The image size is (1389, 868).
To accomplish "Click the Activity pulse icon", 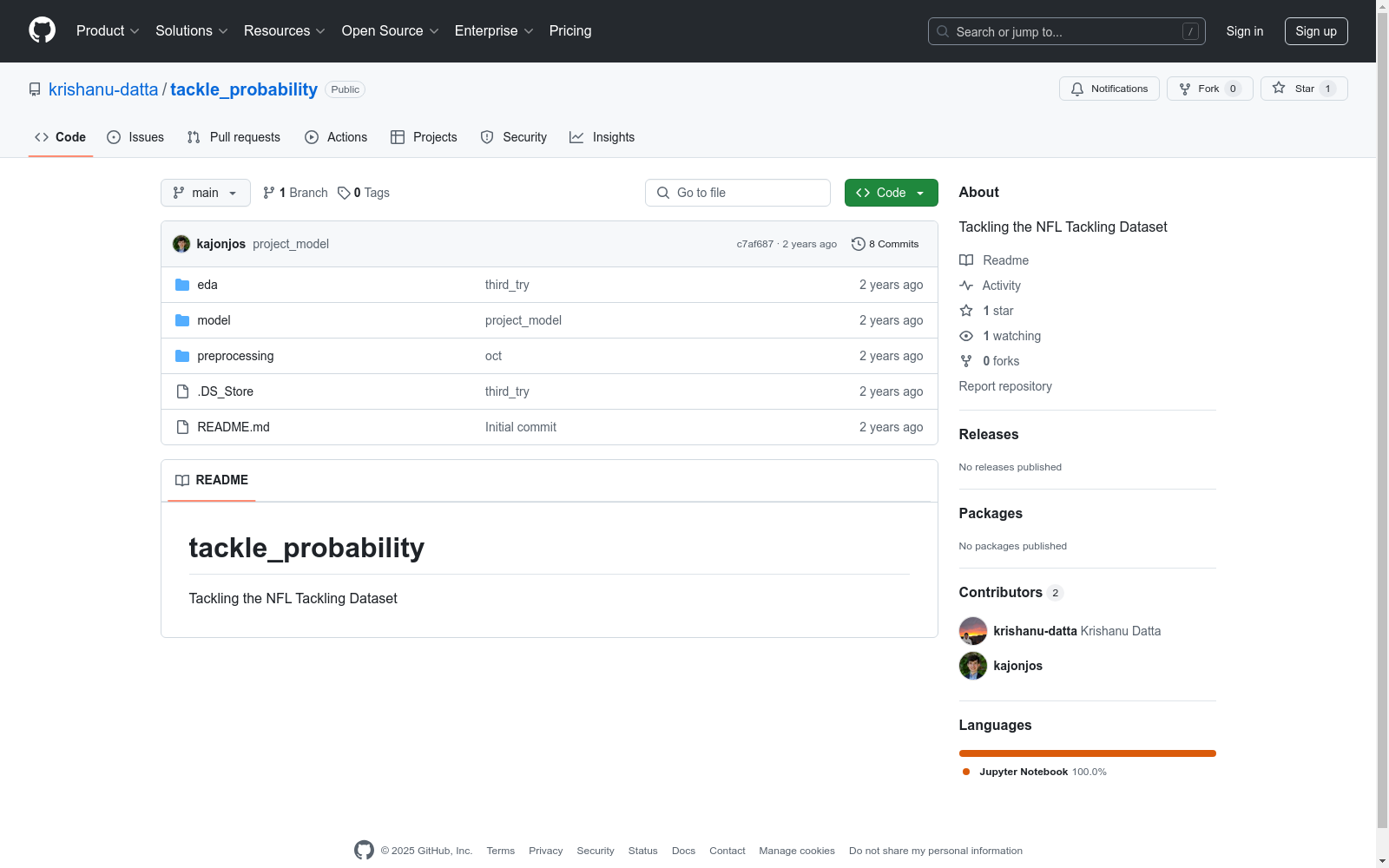I will (966, 286).
